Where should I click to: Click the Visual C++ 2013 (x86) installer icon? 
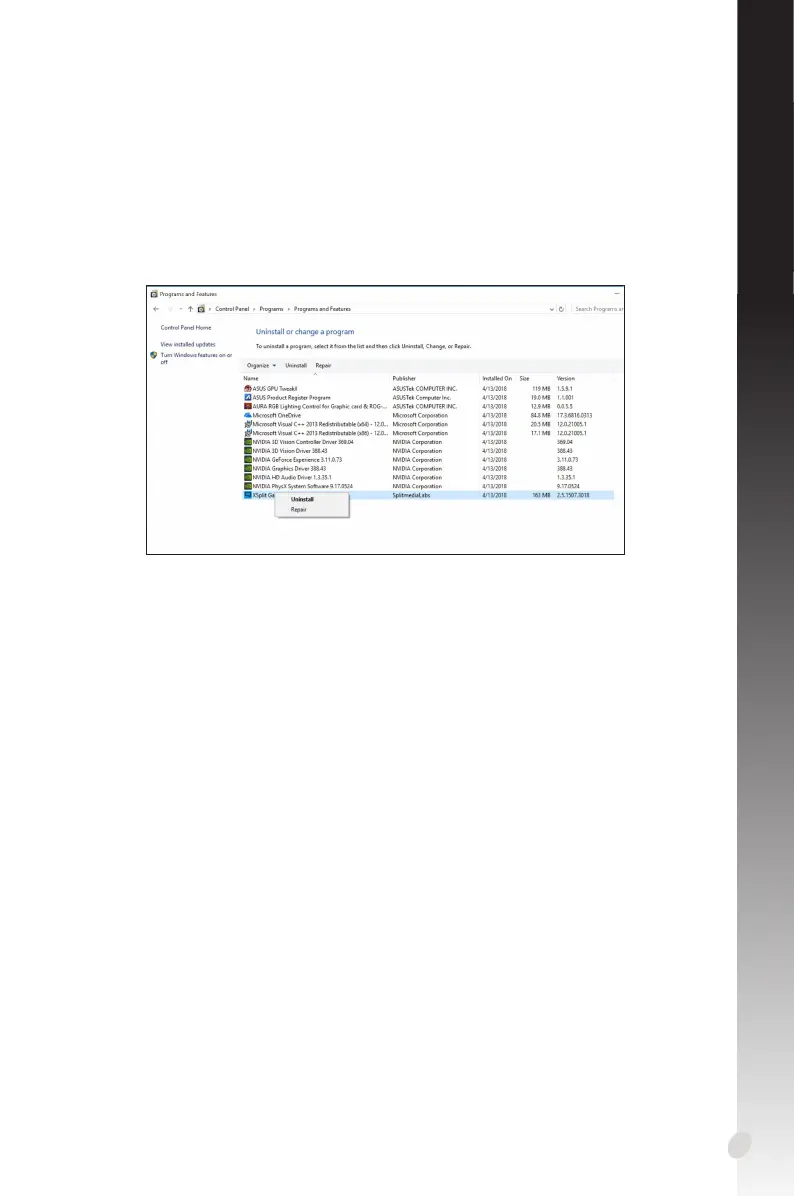point(248,433)
